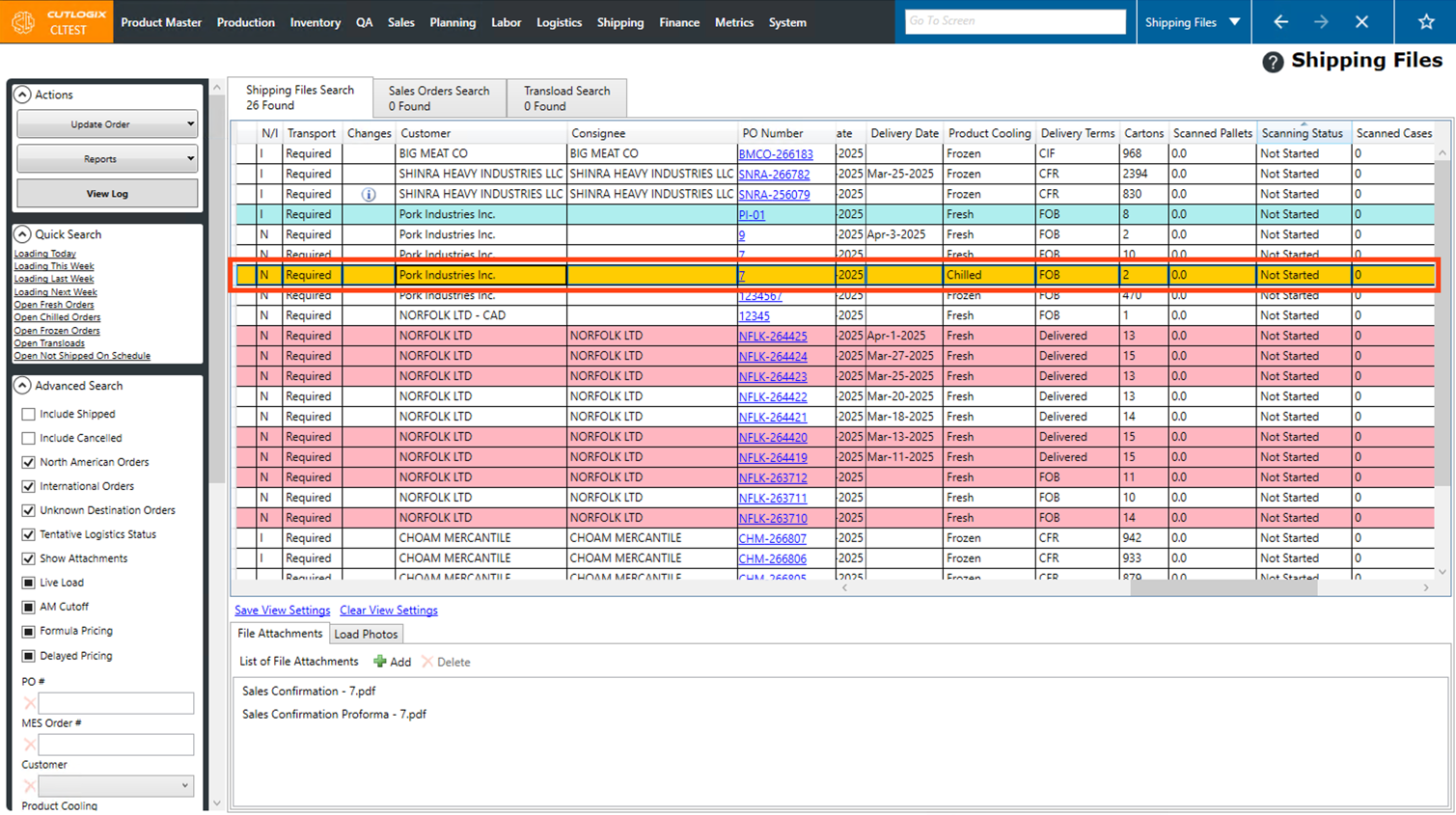Screen dimensions: 1456x815
Task: Enable the Include Shipped checkbox
Action: 29,414
